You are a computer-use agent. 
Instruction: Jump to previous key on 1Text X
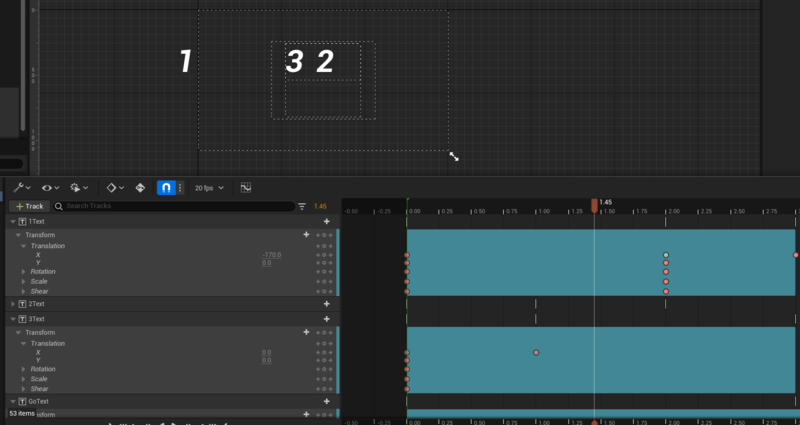318,255
